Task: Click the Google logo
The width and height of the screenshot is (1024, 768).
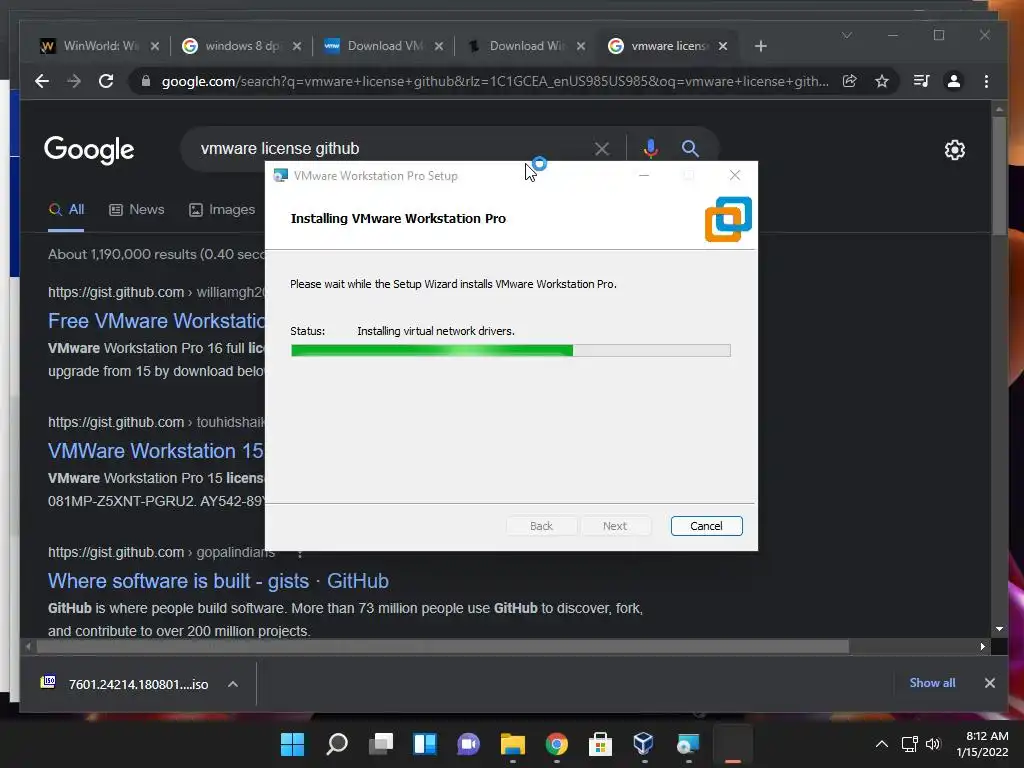Action: pyautogui.click(x=89, y=150)
